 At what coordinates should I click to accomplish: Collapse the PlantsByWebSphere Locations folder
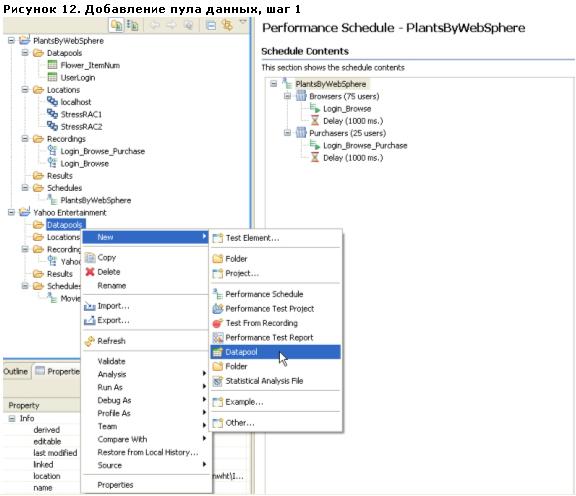click(x=25, y=89)
